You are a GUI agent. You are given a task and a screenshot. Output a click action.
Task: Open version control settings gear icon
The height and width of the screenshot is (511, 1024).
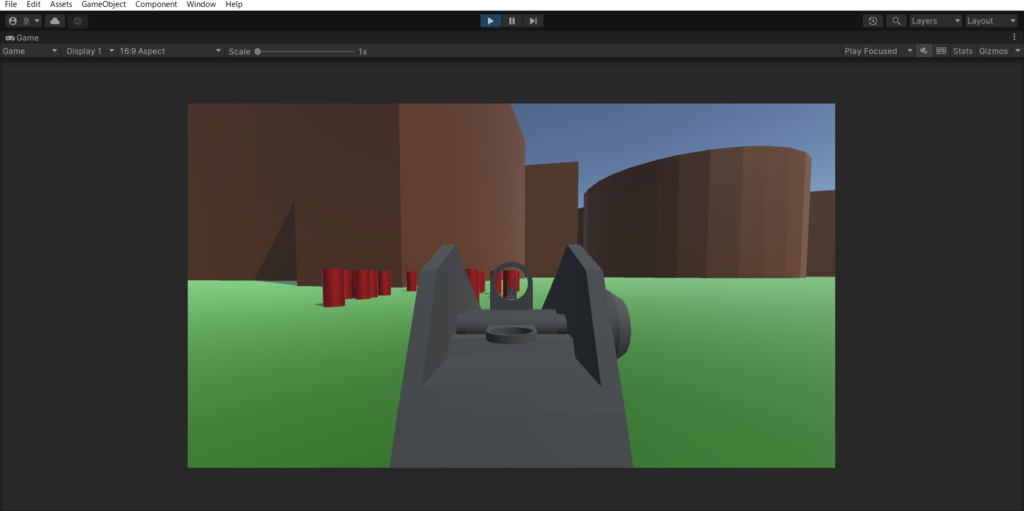point(78,21)
